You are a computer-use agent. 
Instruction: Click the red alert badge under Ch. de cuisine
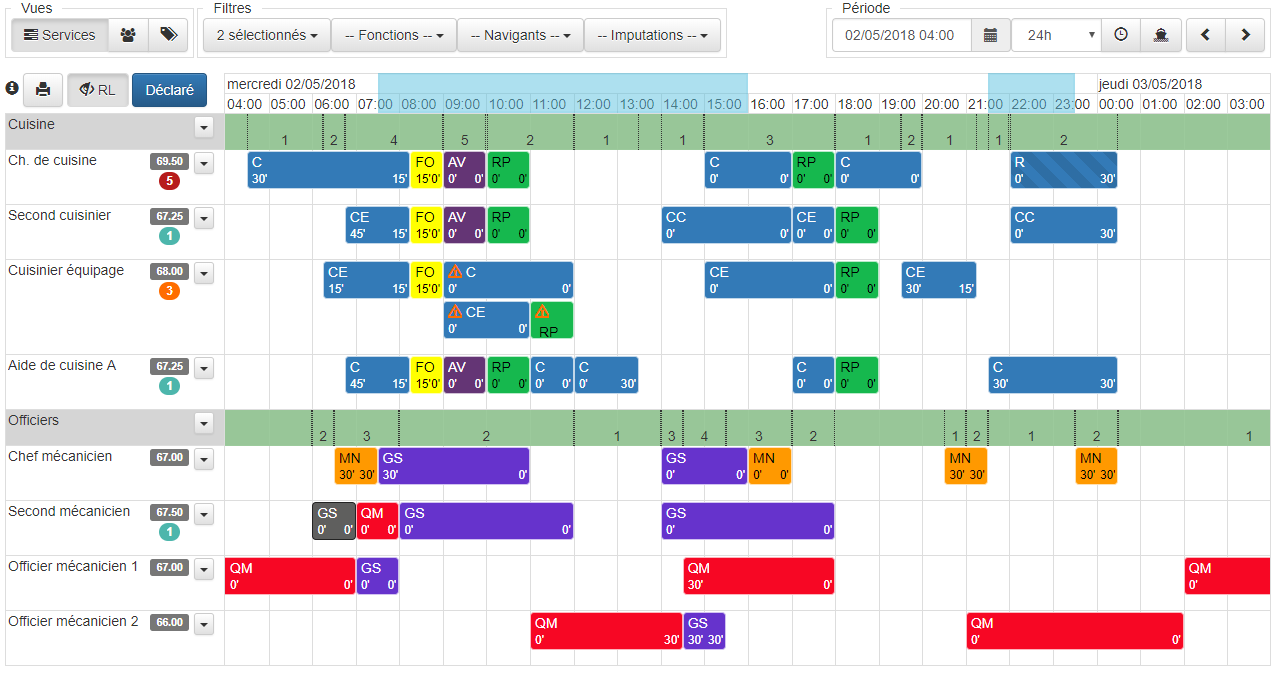tap(168, 180)
